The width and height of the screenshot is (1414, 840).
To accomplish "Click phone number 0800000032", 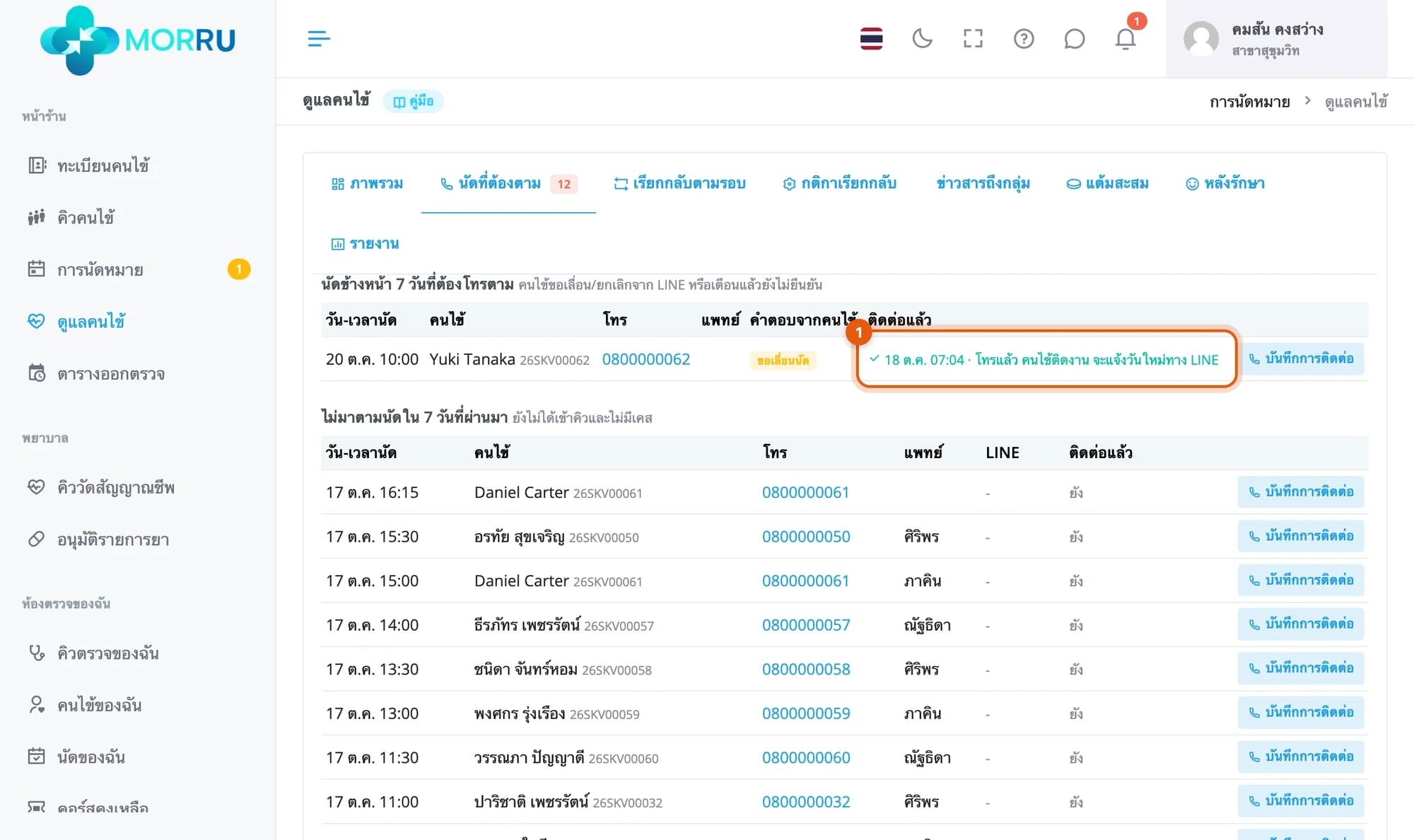I will pyautogui.click(x=806, y=802).
